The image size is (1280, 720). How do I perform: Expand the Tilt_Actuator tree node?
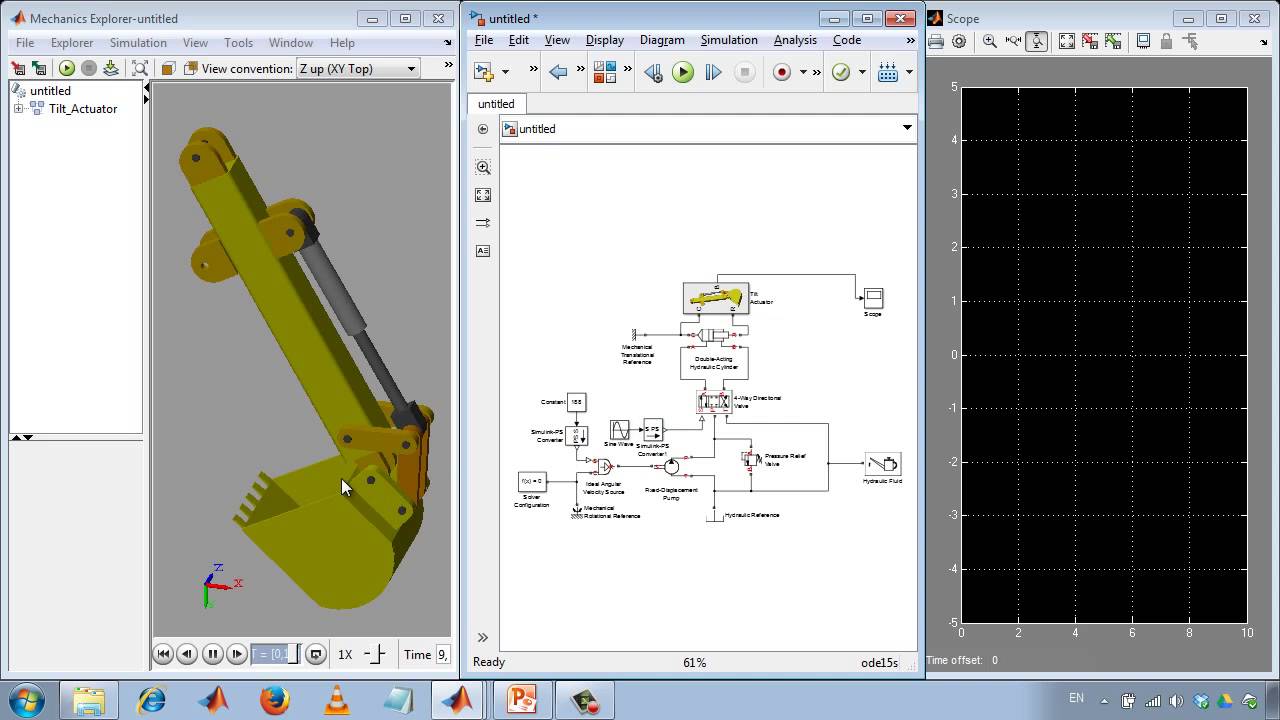click(x=18, y=109)
